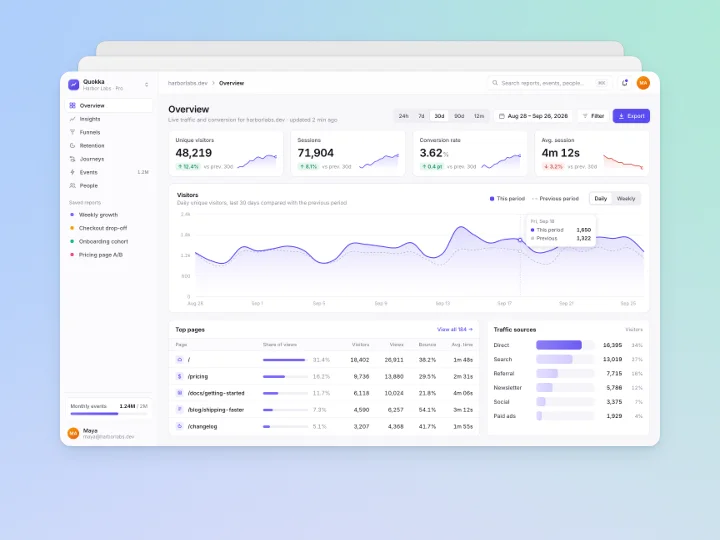Click the People icon in sidebar
This screenshot has width=720, height=540.
click(x=72, y=186)
